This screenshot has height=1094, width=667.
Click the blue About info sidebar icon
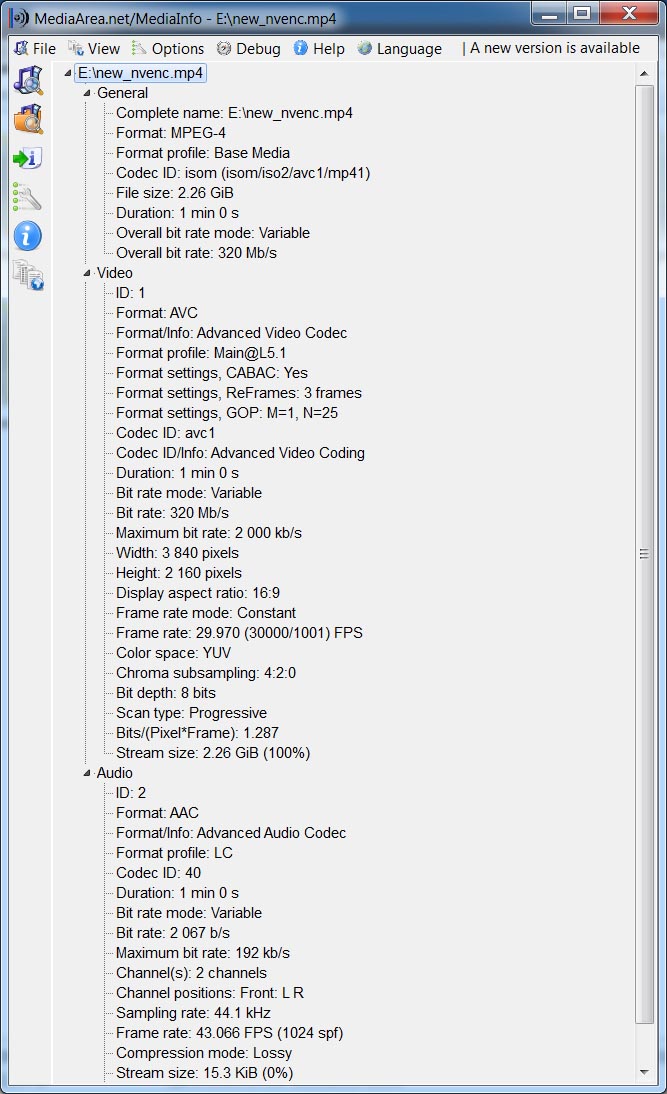coord(28,237)
